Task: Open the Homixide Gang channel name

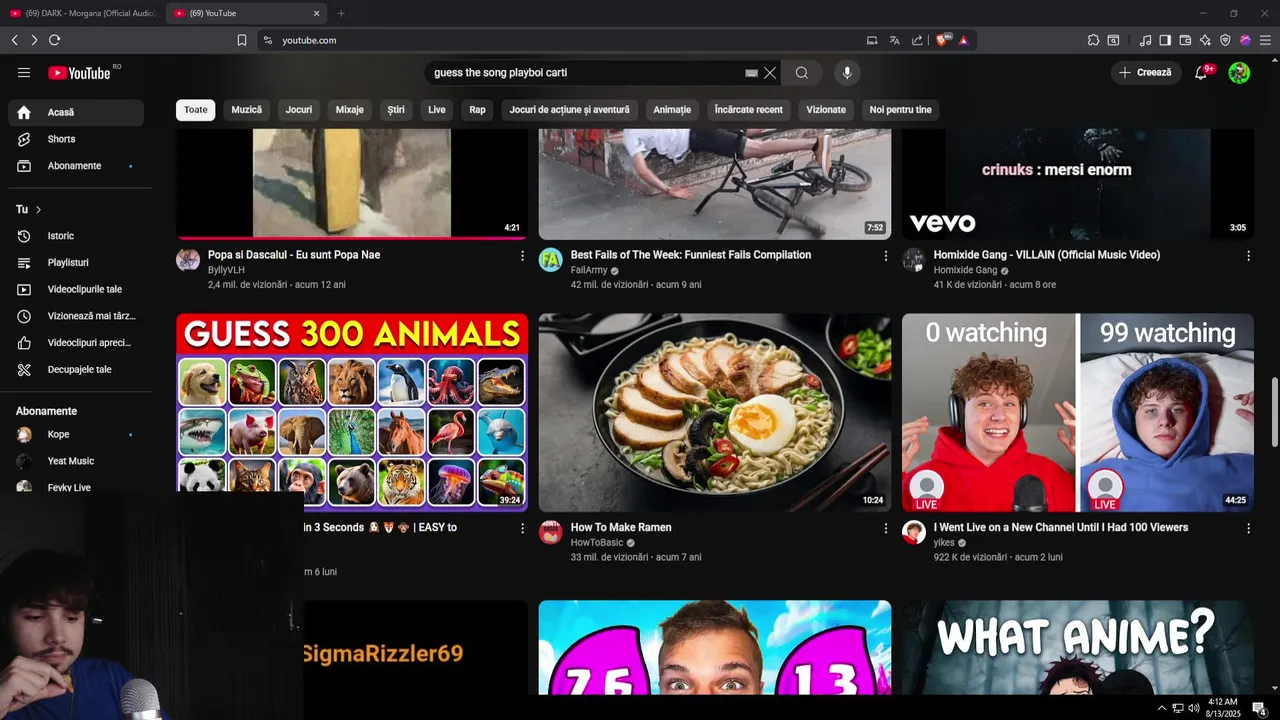Action: click(965, 270)
